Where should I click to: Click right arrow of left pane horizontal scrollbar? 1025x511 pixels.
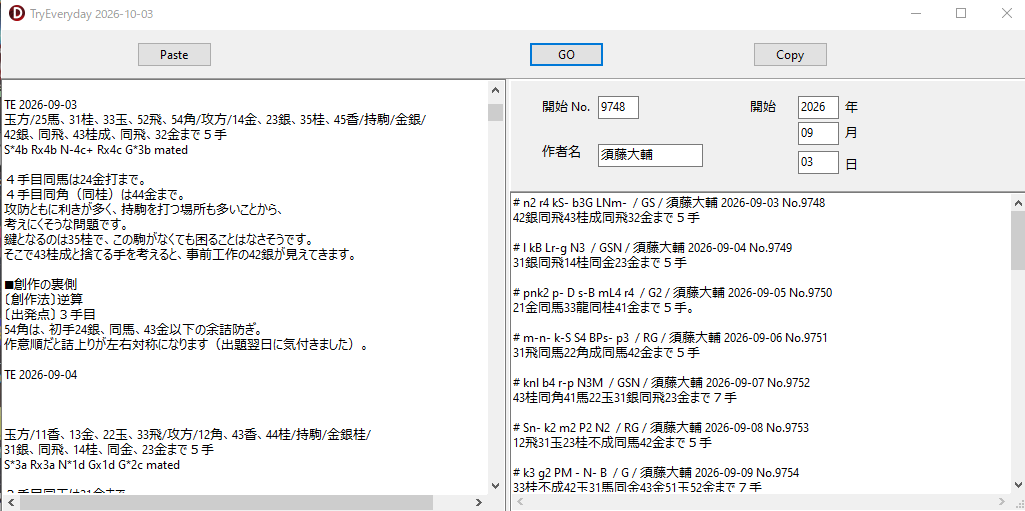(x=479, y=502)
